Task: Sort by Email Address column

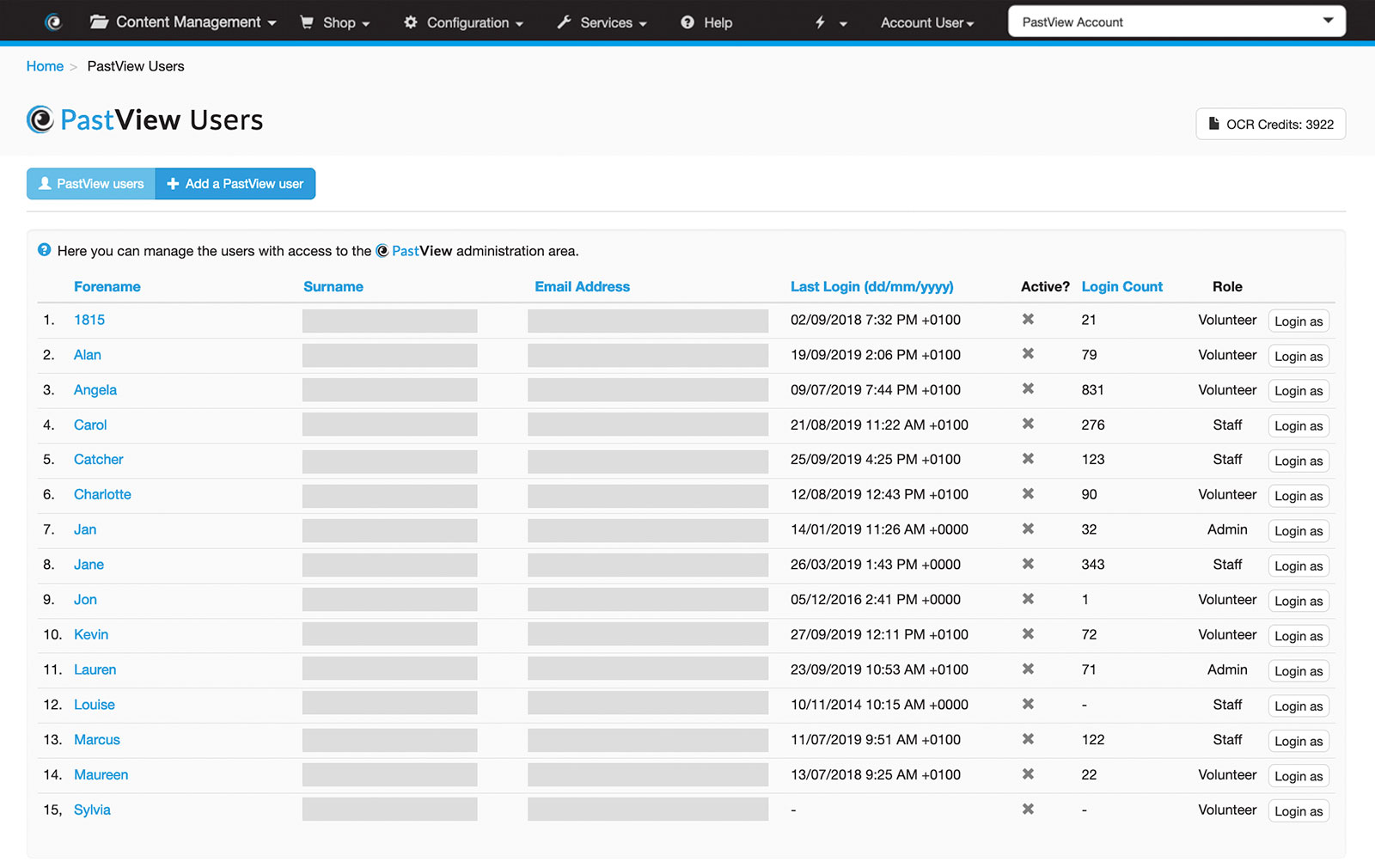Action: click(x=583, y=286)
